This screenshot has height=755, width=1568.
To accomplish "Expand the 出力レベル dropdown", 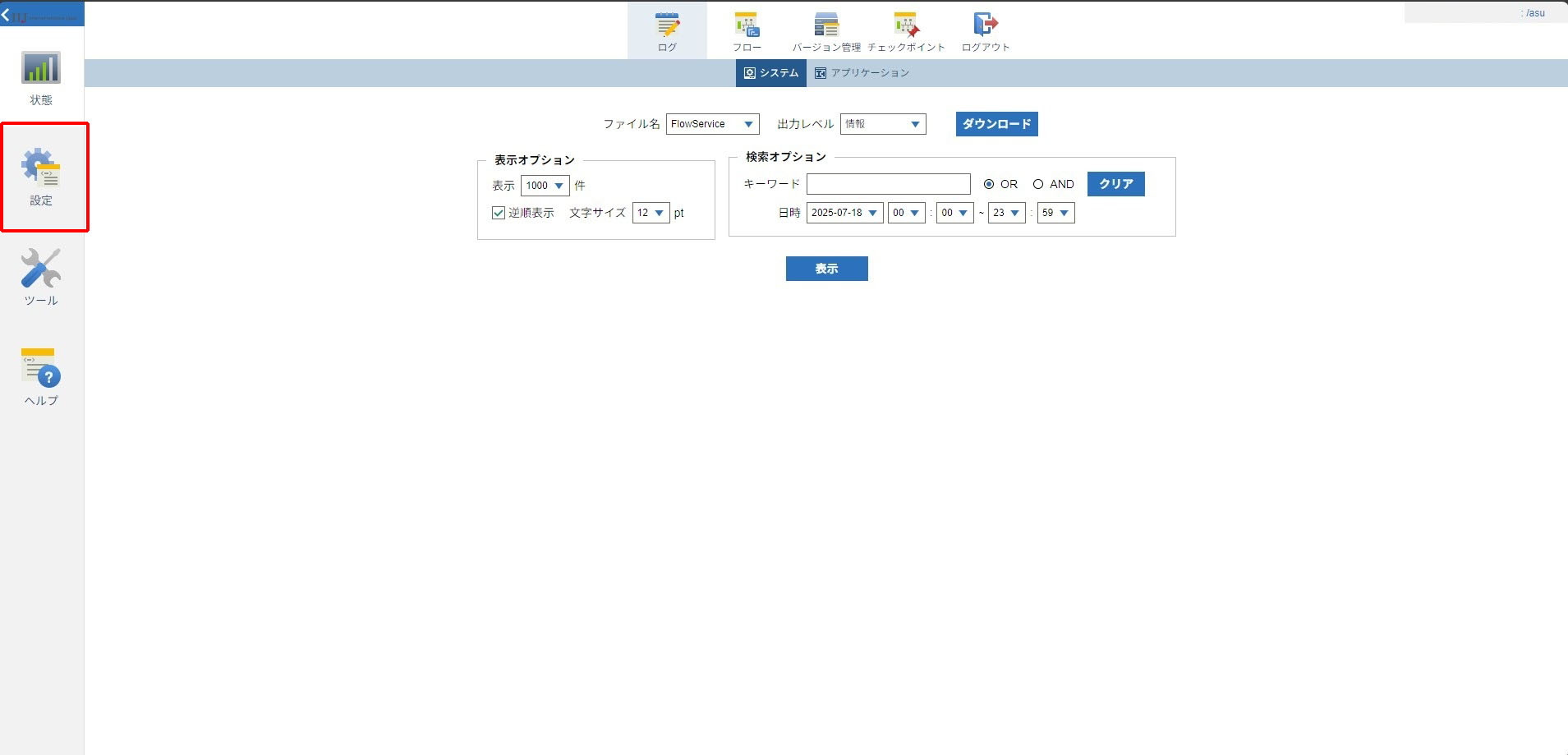I will (883, 124).
